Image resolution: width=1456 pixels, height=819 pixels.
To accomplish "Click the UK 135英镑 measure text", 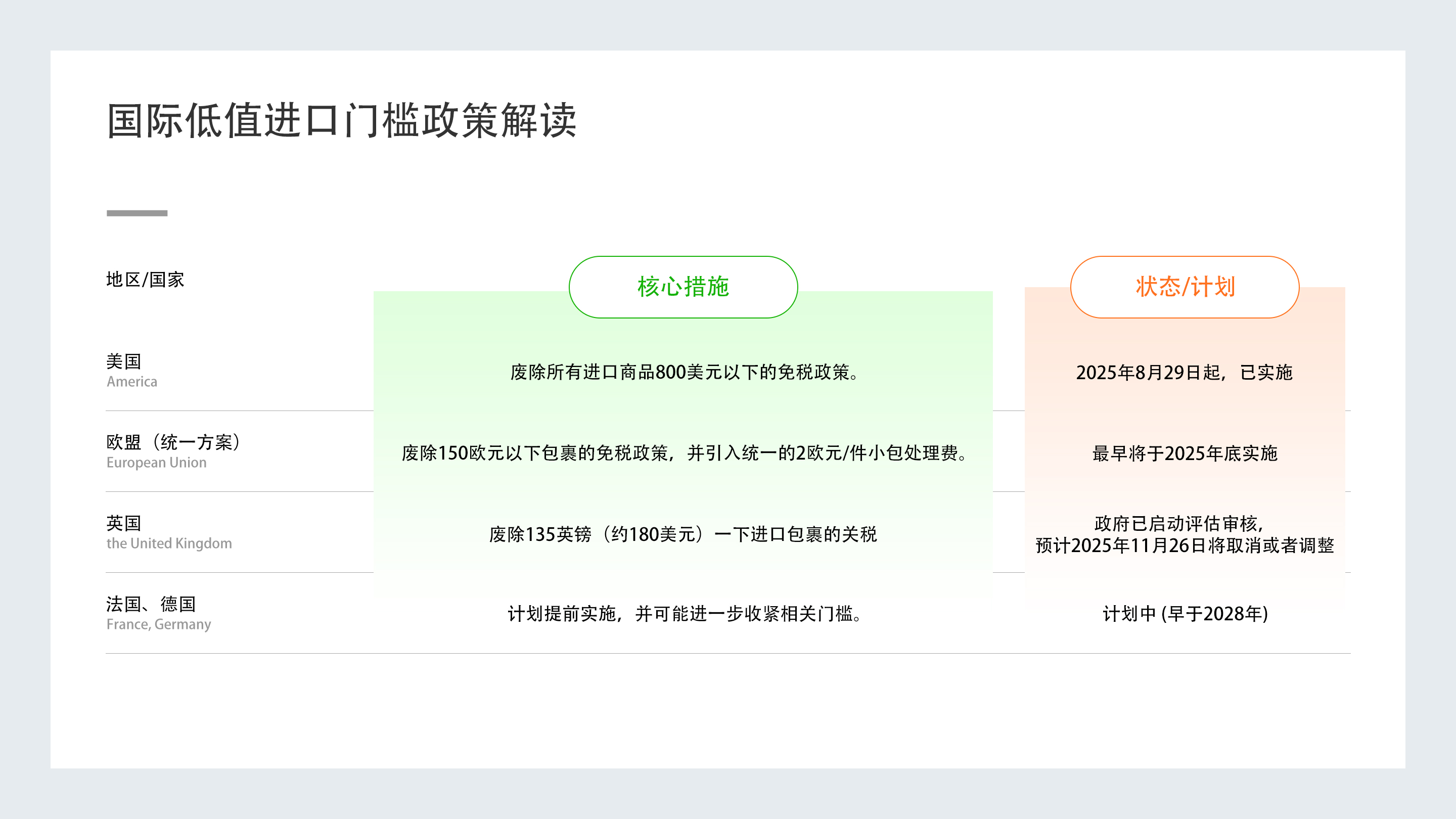I will click(683, 534).
